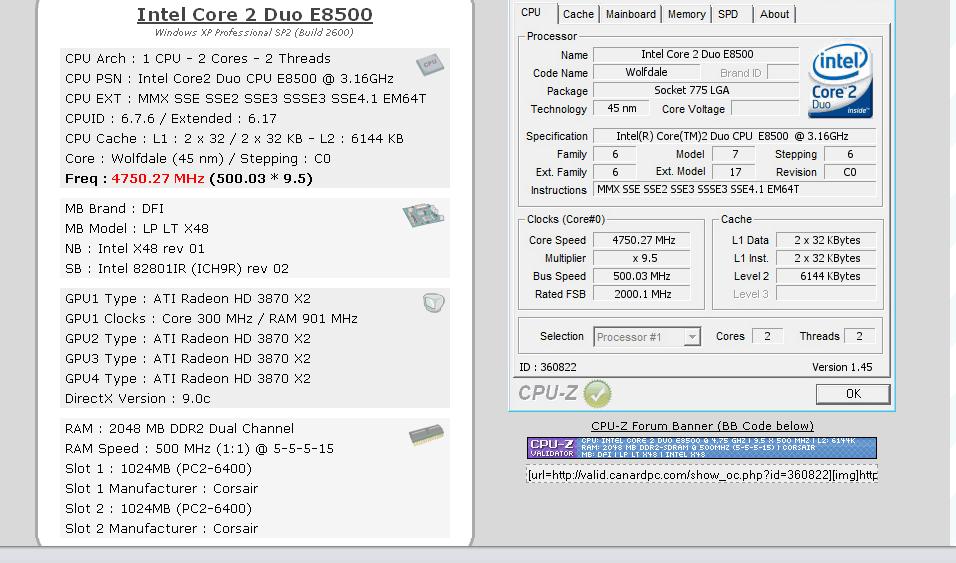Click 'Slot 1 Manufacturer : Corsair' line
This screenshot has height=563, width=956.
point(162,489)
